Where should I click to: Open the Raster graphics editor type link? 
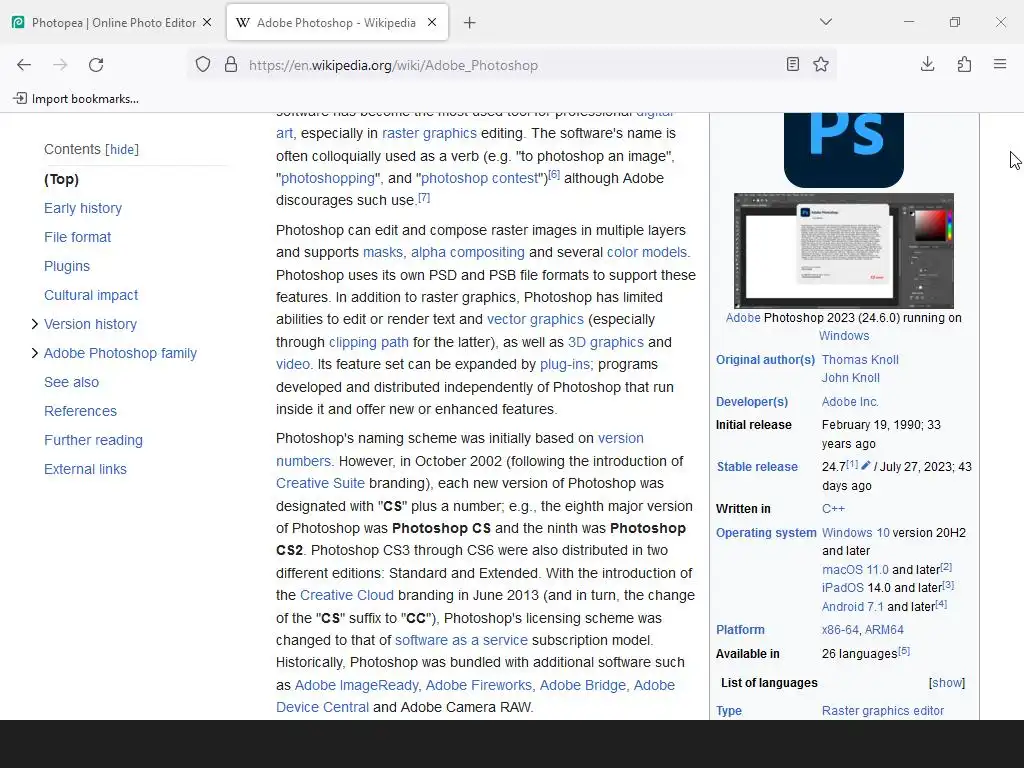(883, 711)
